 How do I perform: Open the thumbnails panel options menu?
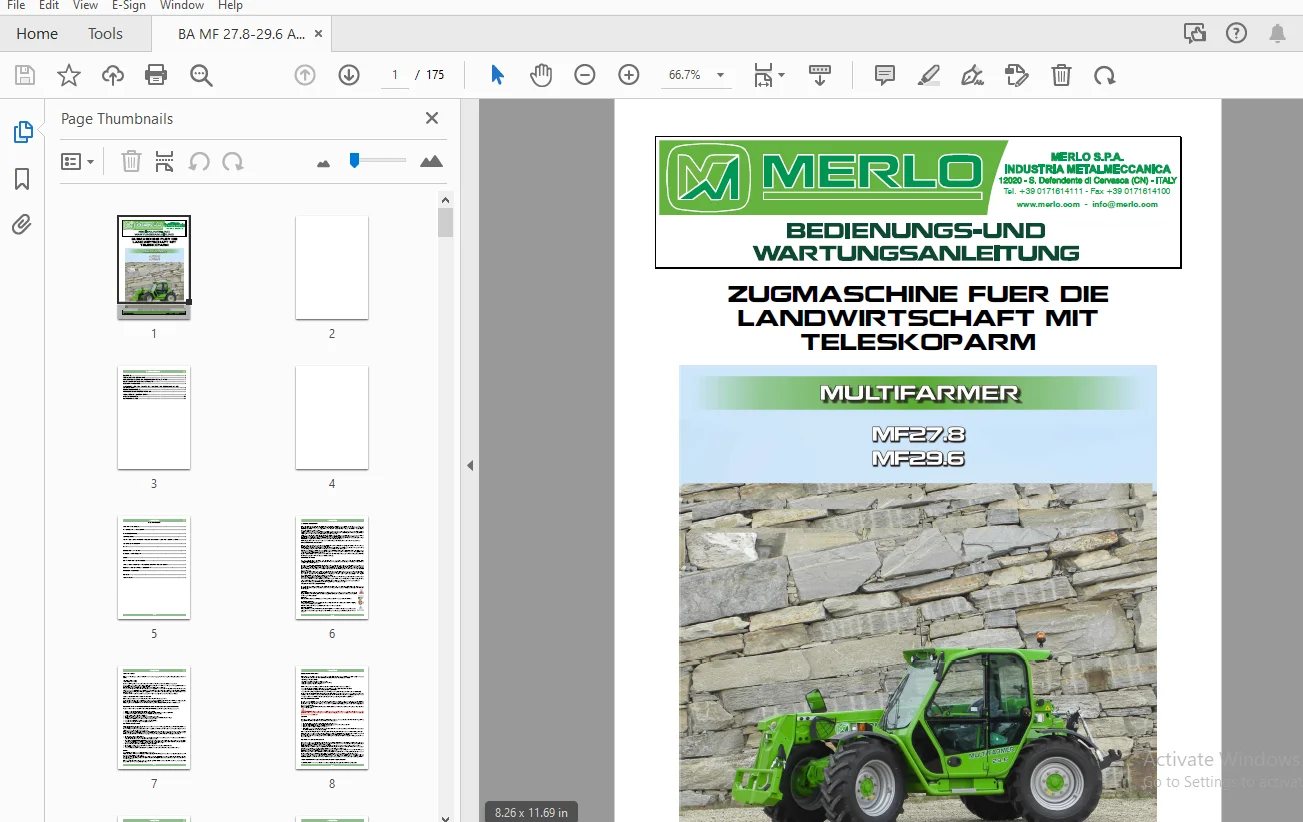(x=78, y=161)
